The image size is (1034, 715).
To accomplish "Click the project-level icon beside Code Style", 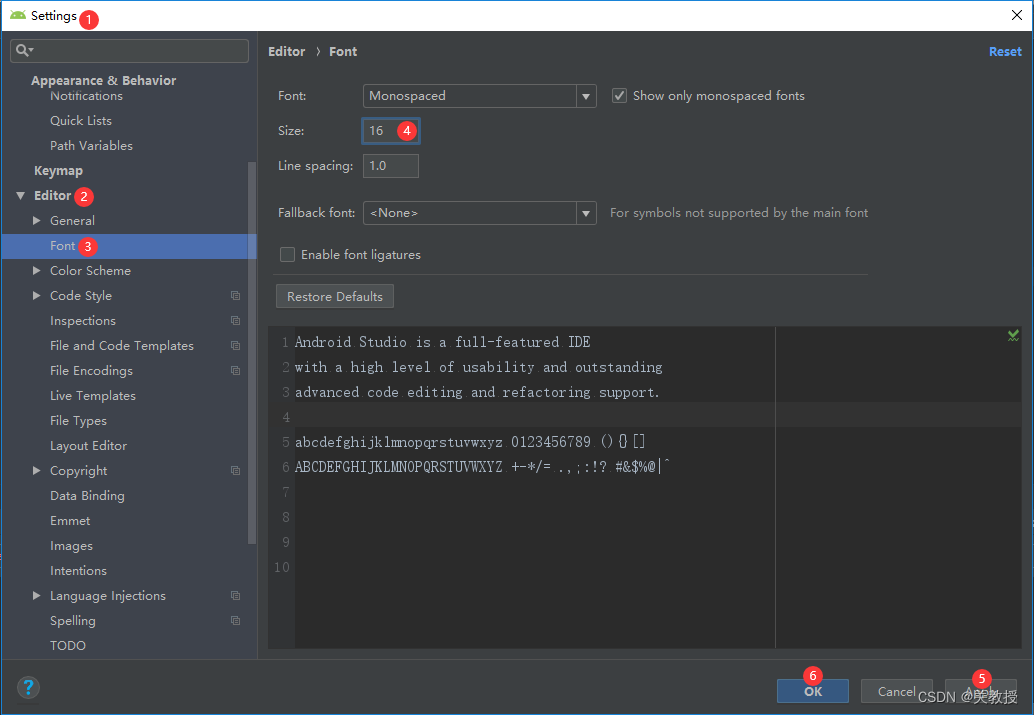I will point(235,295).
